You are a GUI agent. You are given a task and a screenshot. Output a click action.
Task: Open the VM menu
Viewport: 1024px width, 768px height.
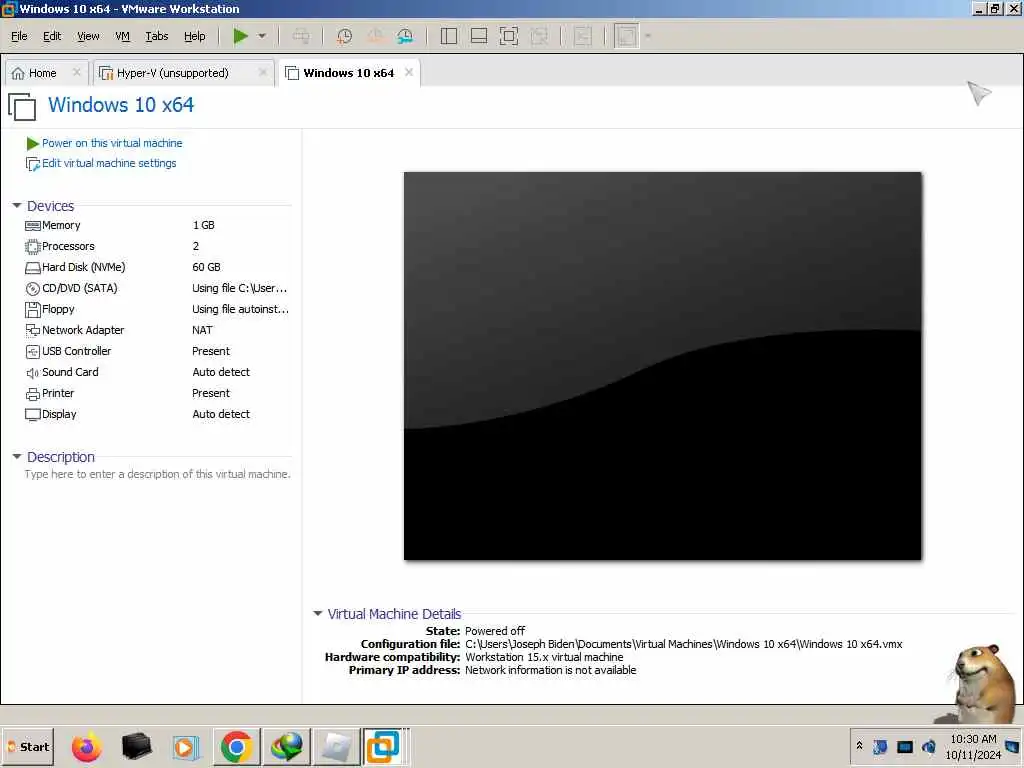pyautogui.click(x=122, y=36)
